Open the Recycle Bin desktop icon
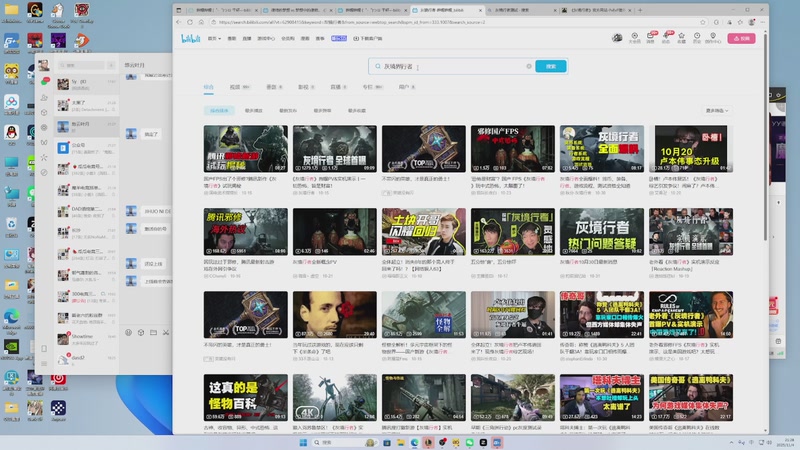800x450 pixels. click(11, 226)
